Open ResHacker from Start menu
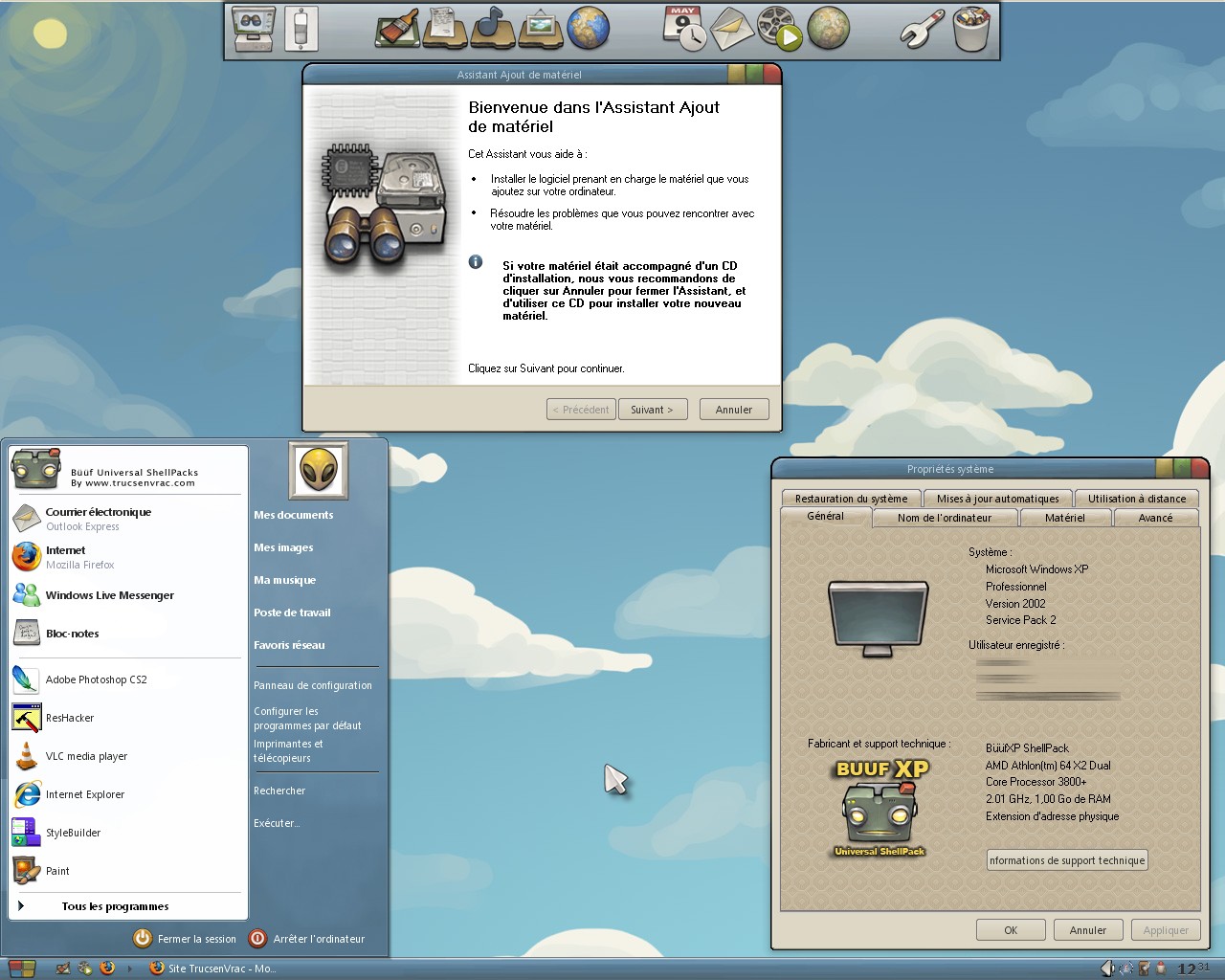 (x=127, y=718)
